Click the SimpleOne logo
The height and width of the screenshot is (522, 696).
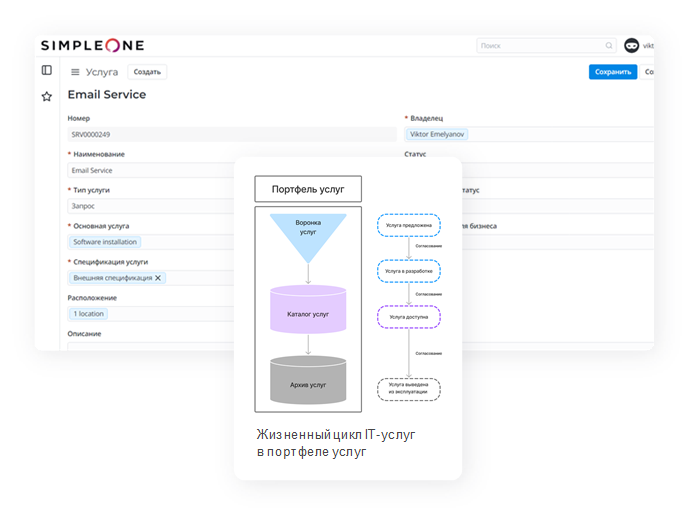click(x=92, y=45)
